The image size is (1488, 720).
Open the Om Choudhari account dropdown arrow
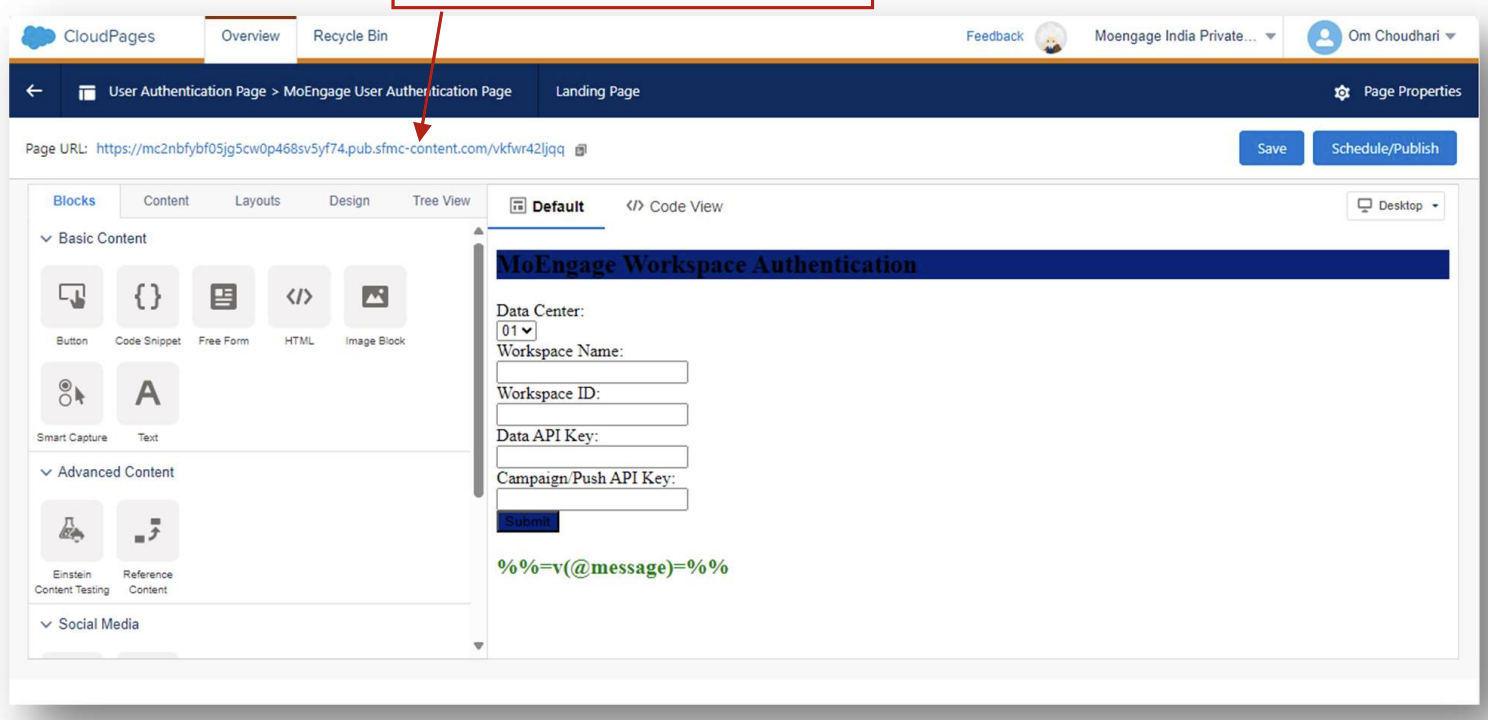tap(1451, 37)
